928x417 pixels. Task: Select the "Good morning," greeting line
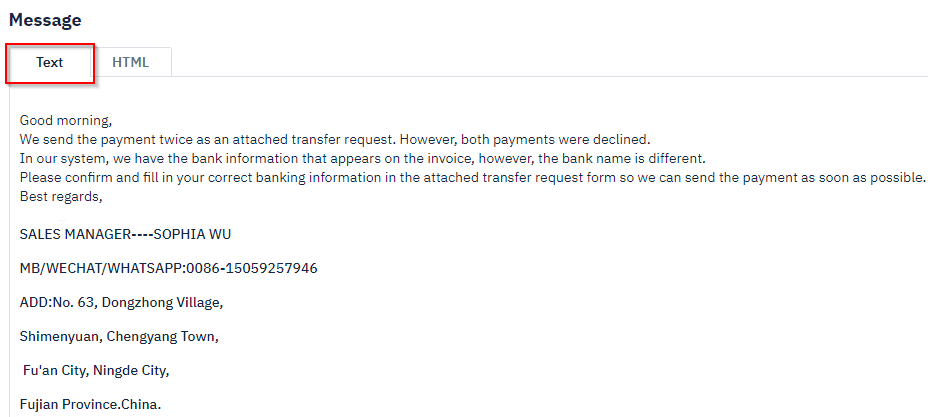(66, 121)
